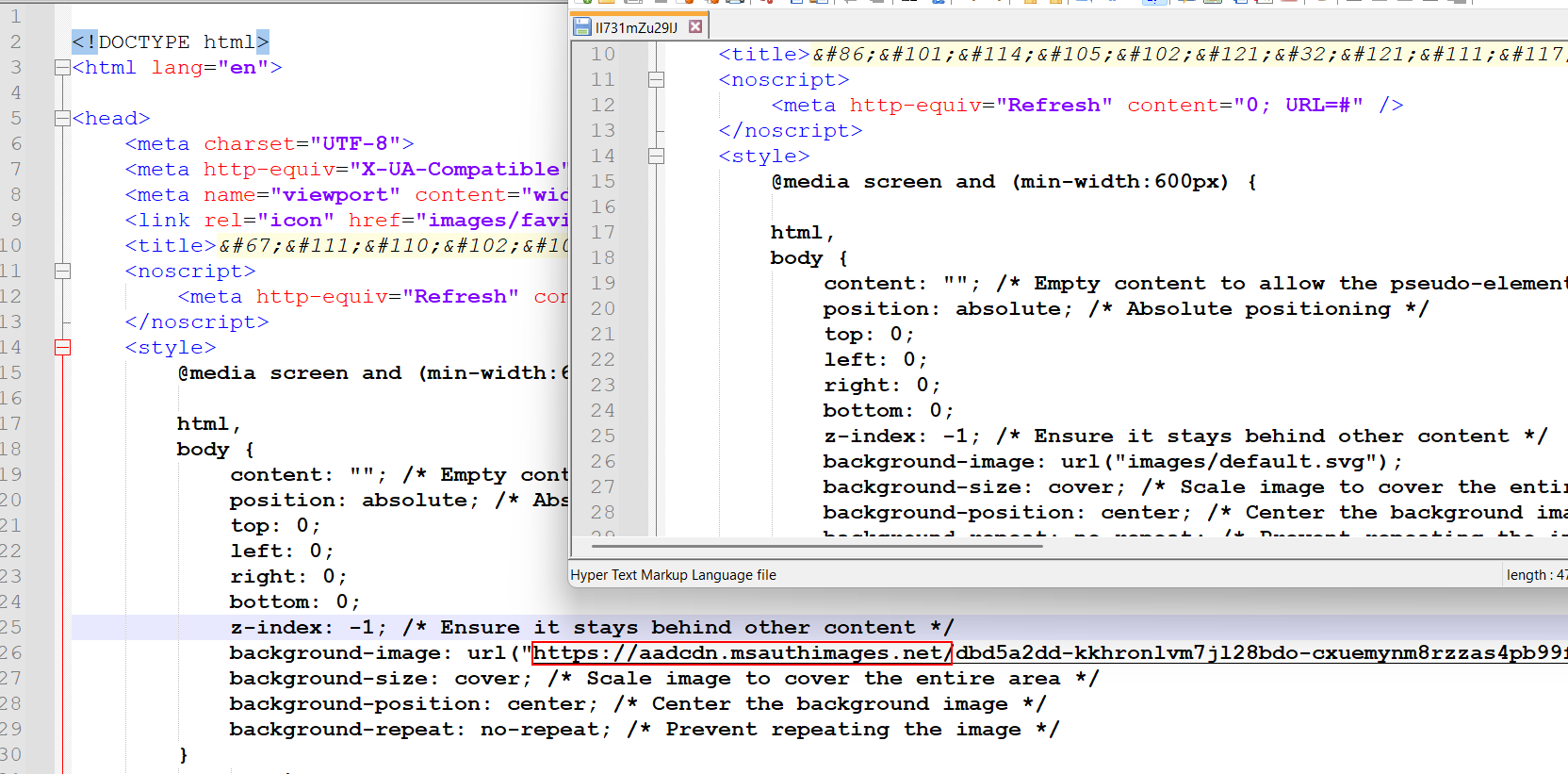Click the viewport meta line in back window
1568x774 pixels.
[347, 195]
